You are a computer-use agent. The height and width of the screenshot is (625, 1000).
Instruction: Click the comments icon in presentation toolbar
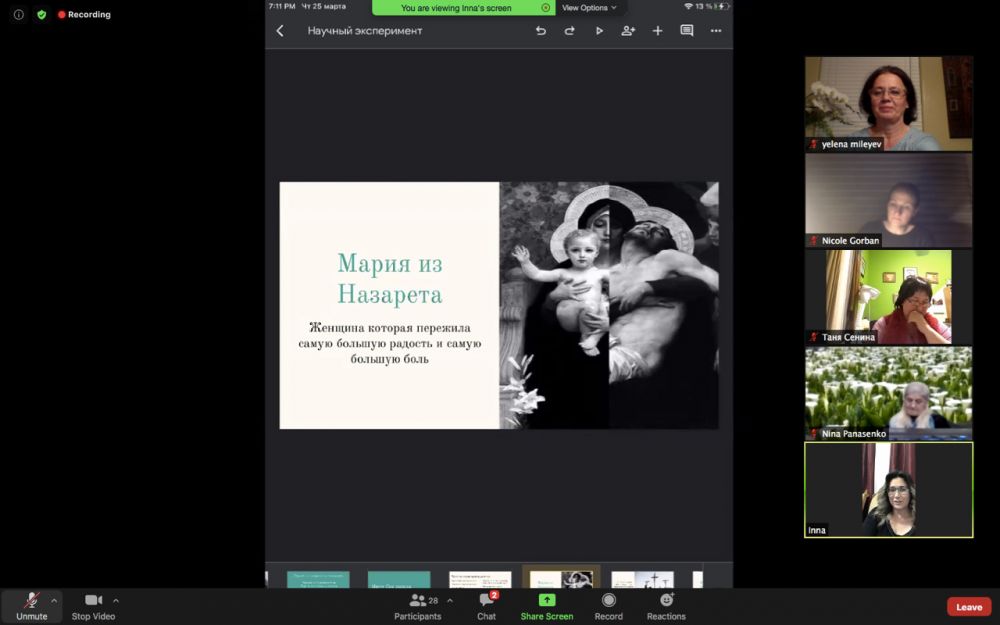pyautogui.click(x=687, y=31)
